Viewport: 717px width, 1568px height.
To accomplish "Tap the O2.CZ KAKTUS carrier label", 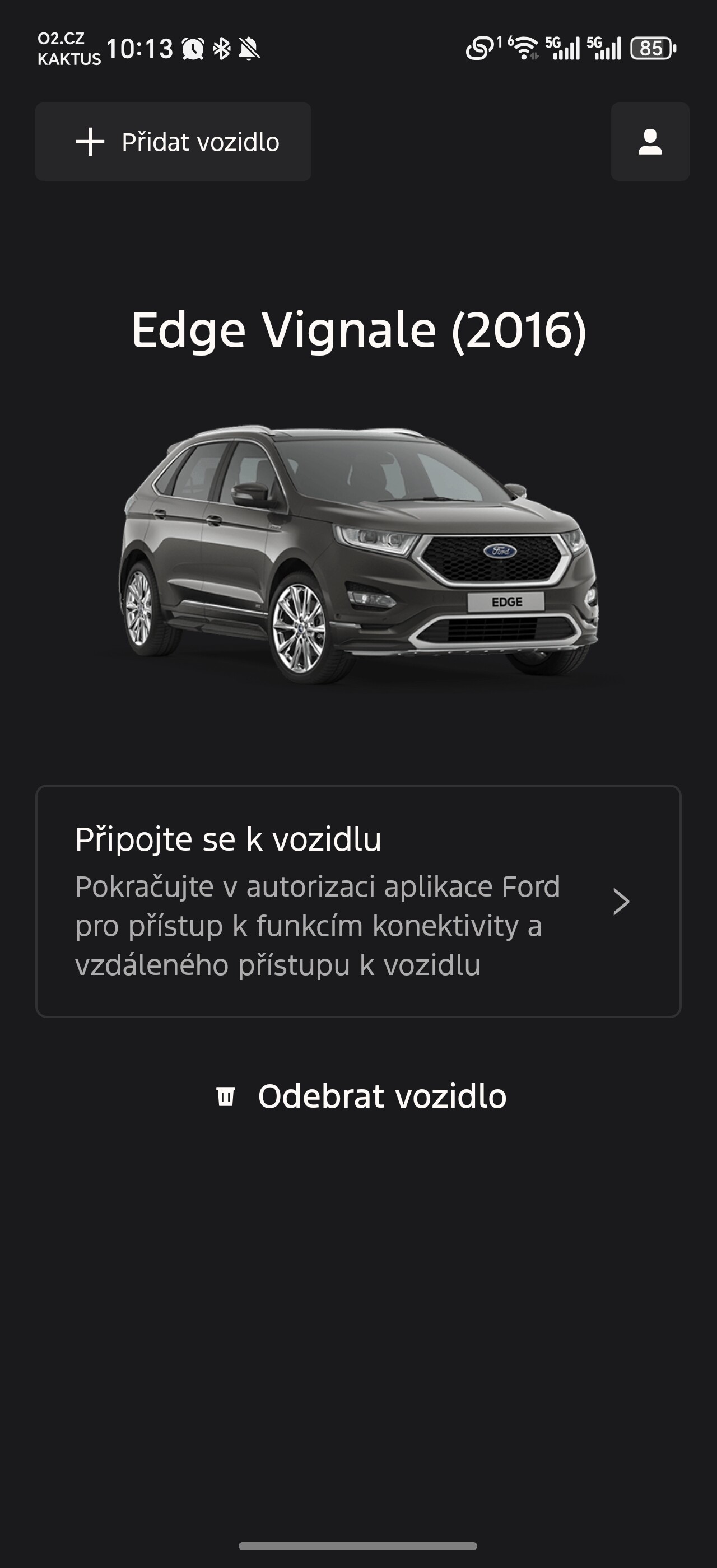I will [x=69, y=49].
